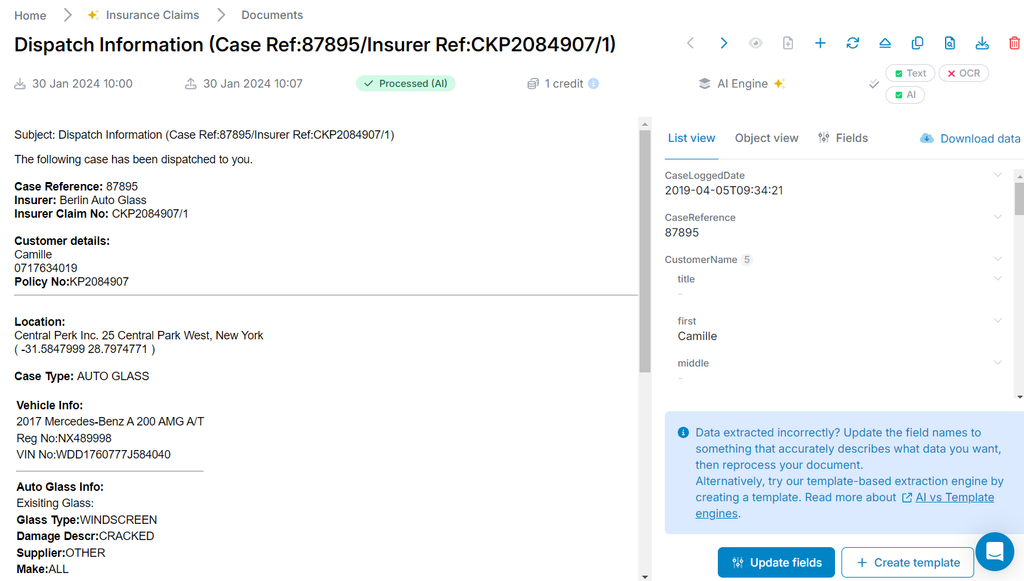Viewport: 1024px width, 581px height.
Task: Click the document pane vertical scrollbar
Action: (x=645, y=250)
